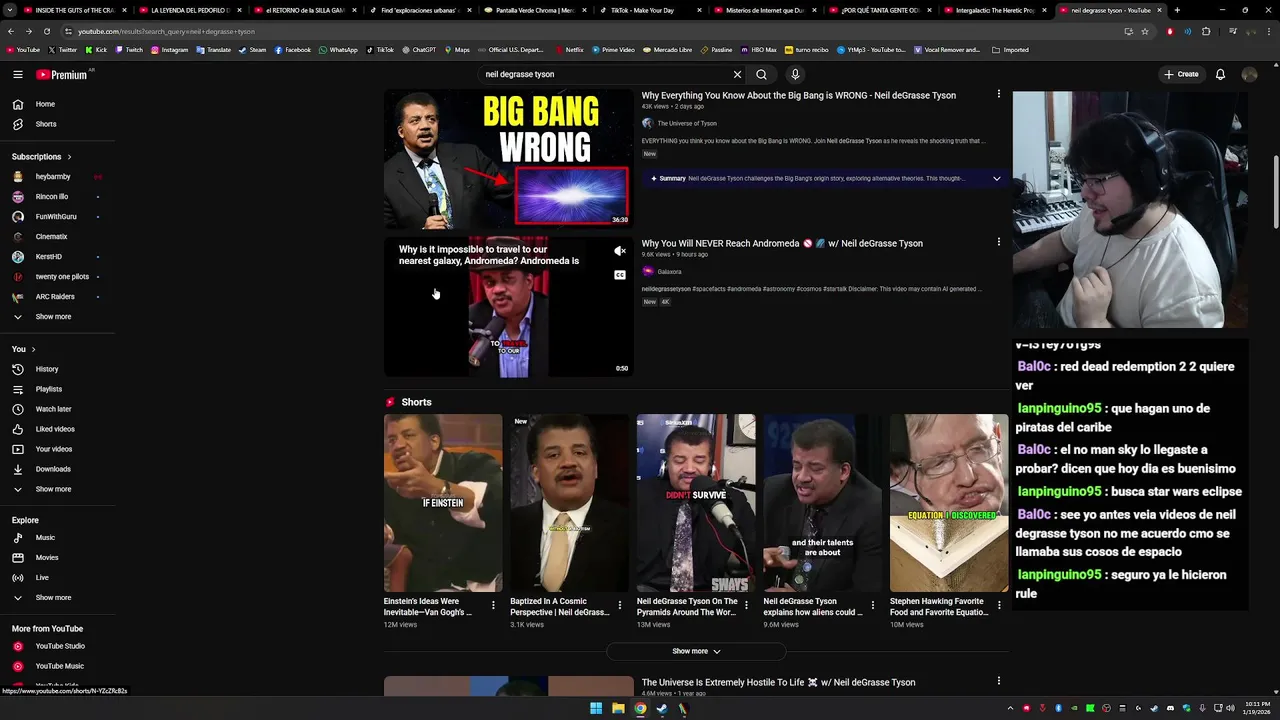Image resolution: width=1280 pixels, height=720 pixels.
Task: Start voice search with the microphone
Action: (795, 74)
